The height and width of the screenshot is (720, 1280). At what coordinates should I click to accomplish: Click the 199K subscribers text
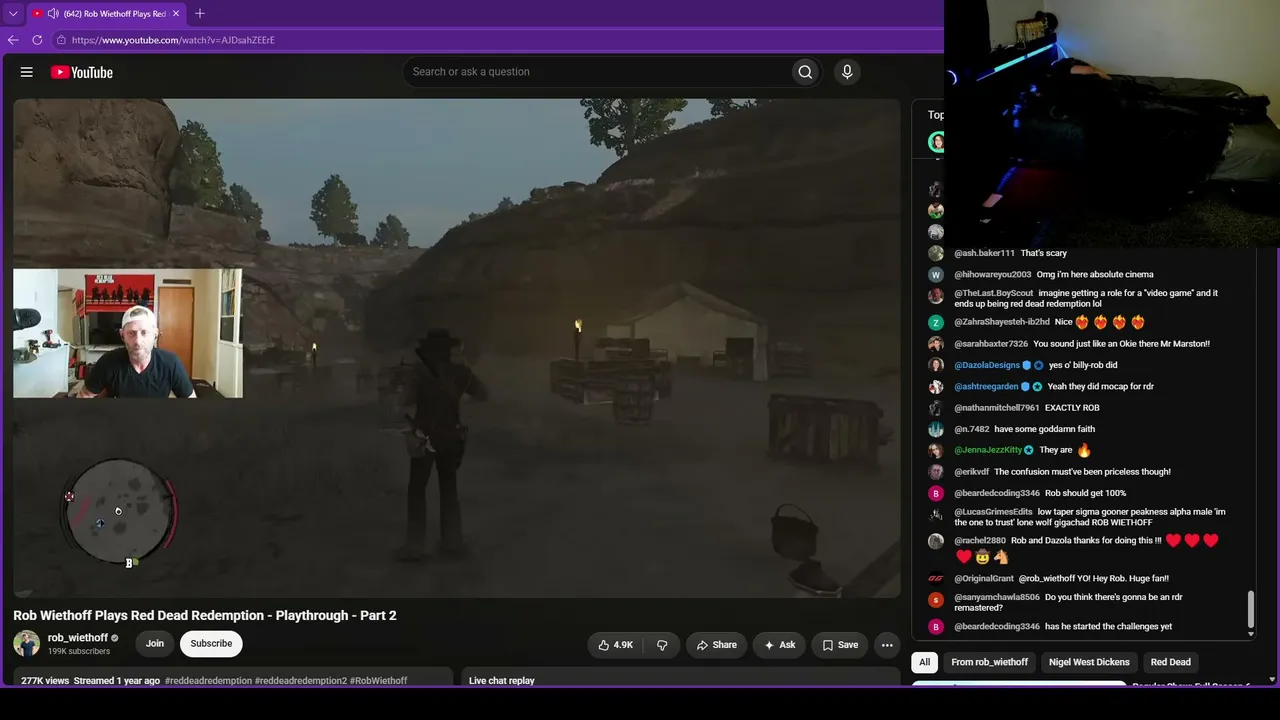[79, 652]
